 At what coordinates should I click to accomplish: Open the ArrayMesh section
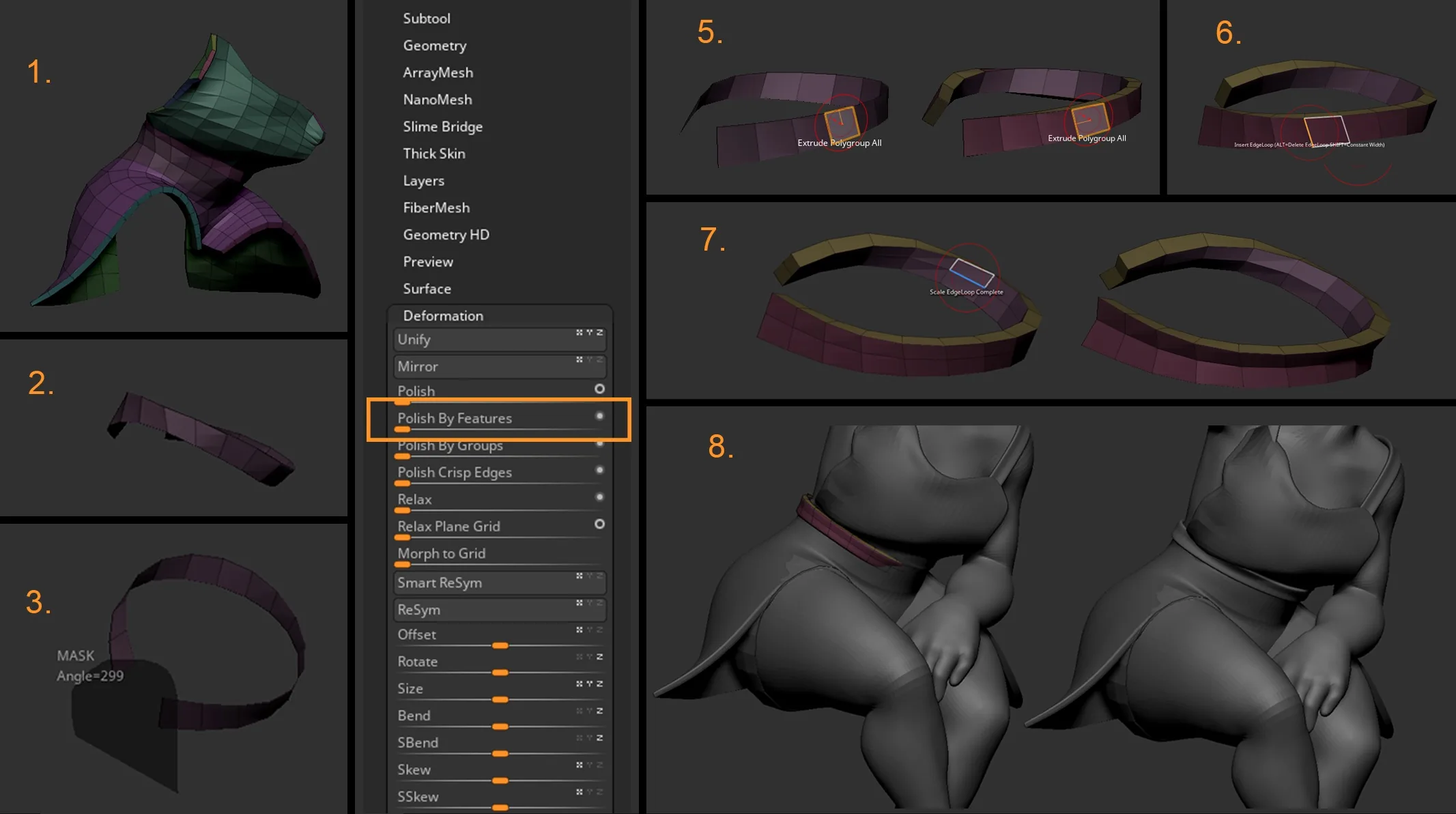coord(438,72)
